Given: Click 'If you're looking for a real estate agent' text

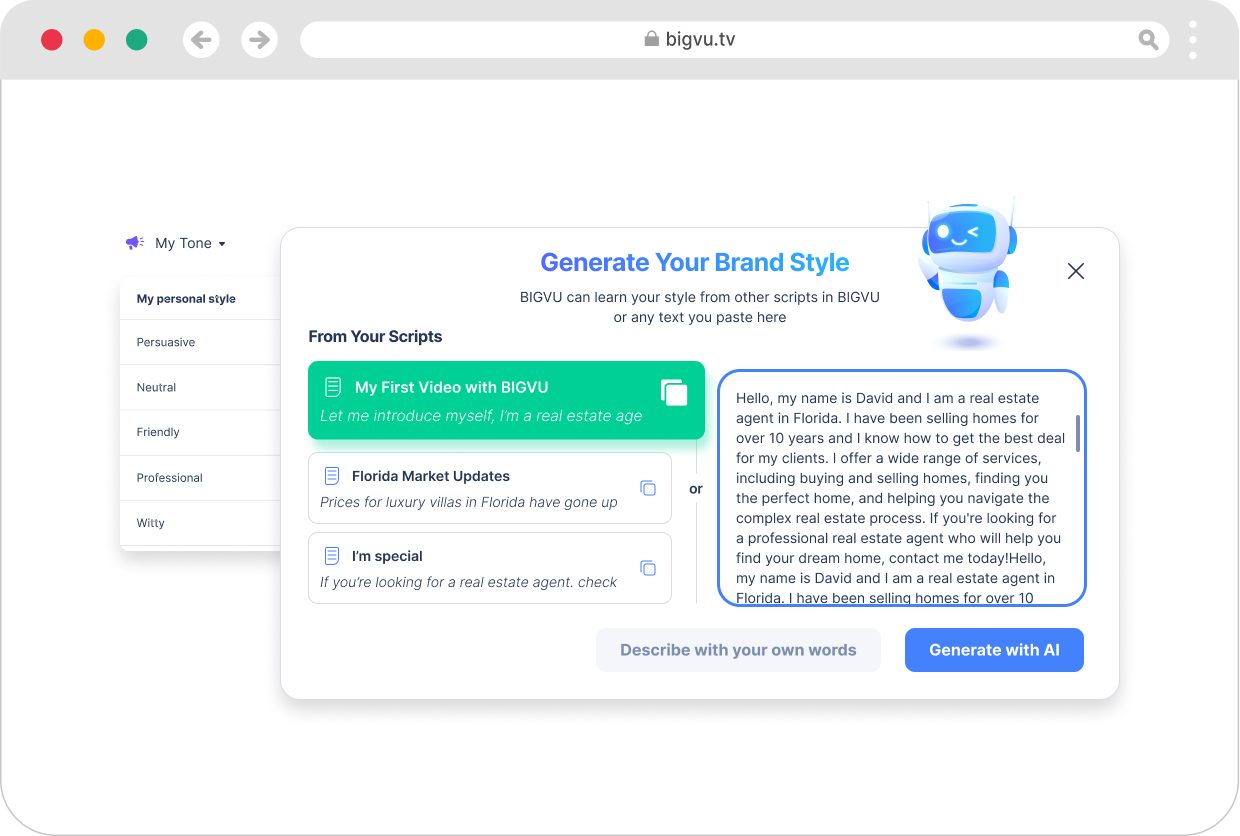Looking at the screenshot, I should point(469,582).
